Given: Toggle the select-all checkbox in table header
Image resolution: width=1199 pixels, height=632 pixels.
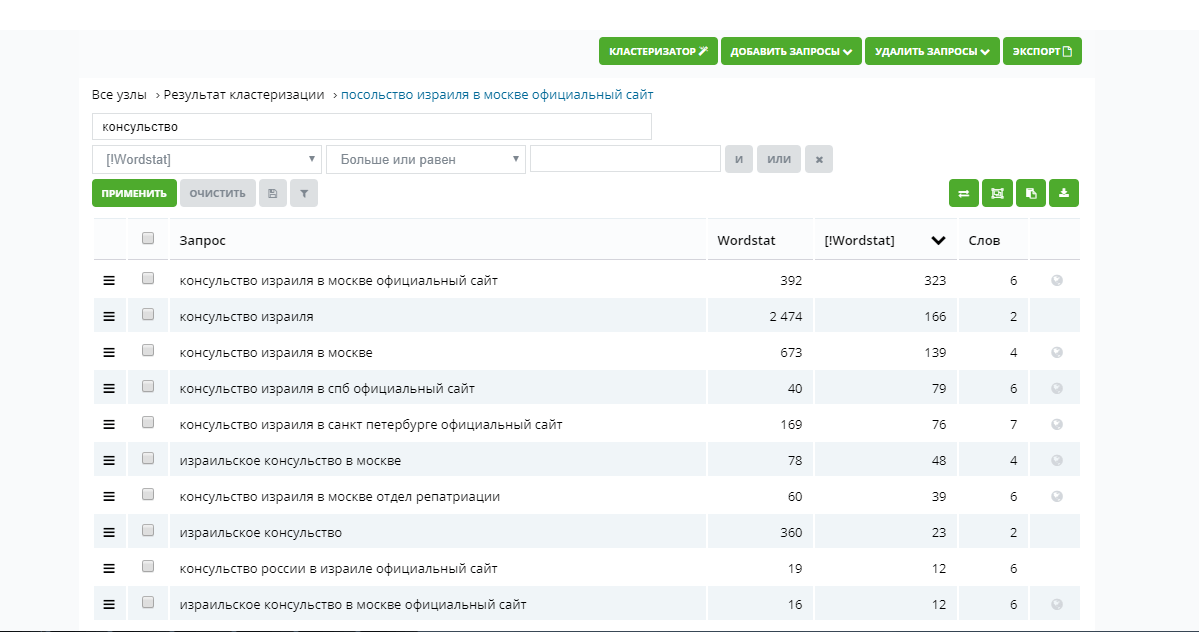Looking at the screenshot, I should 148,239.
